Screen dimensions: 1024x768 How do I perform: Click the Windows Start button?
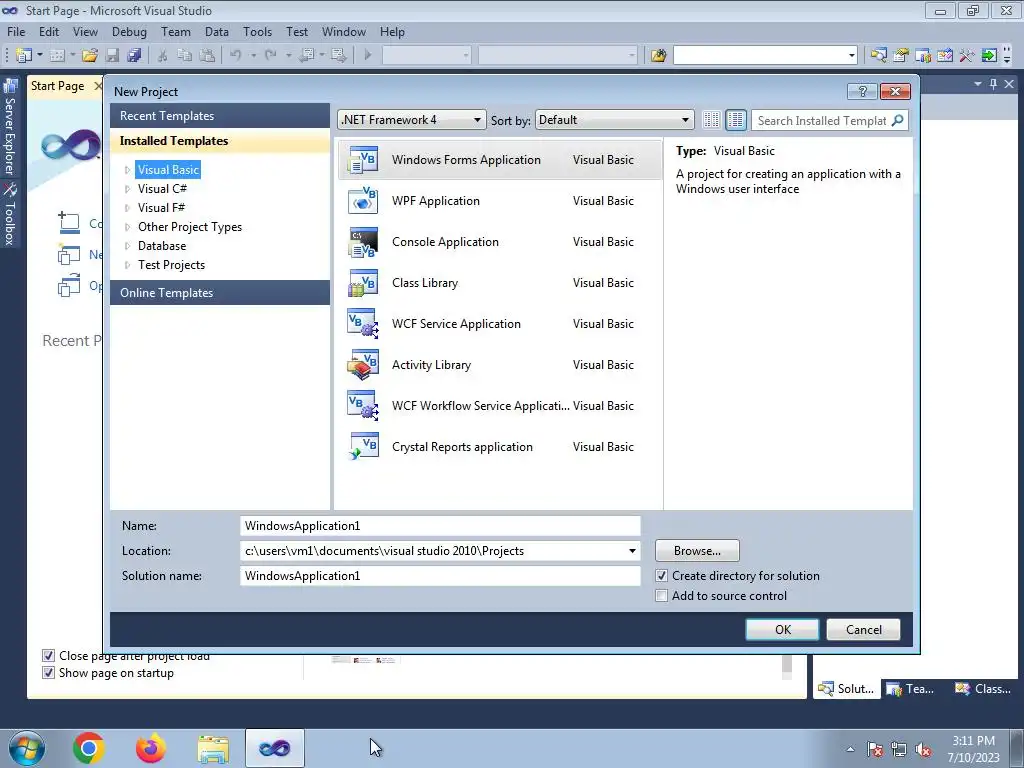tap(26, 748)
